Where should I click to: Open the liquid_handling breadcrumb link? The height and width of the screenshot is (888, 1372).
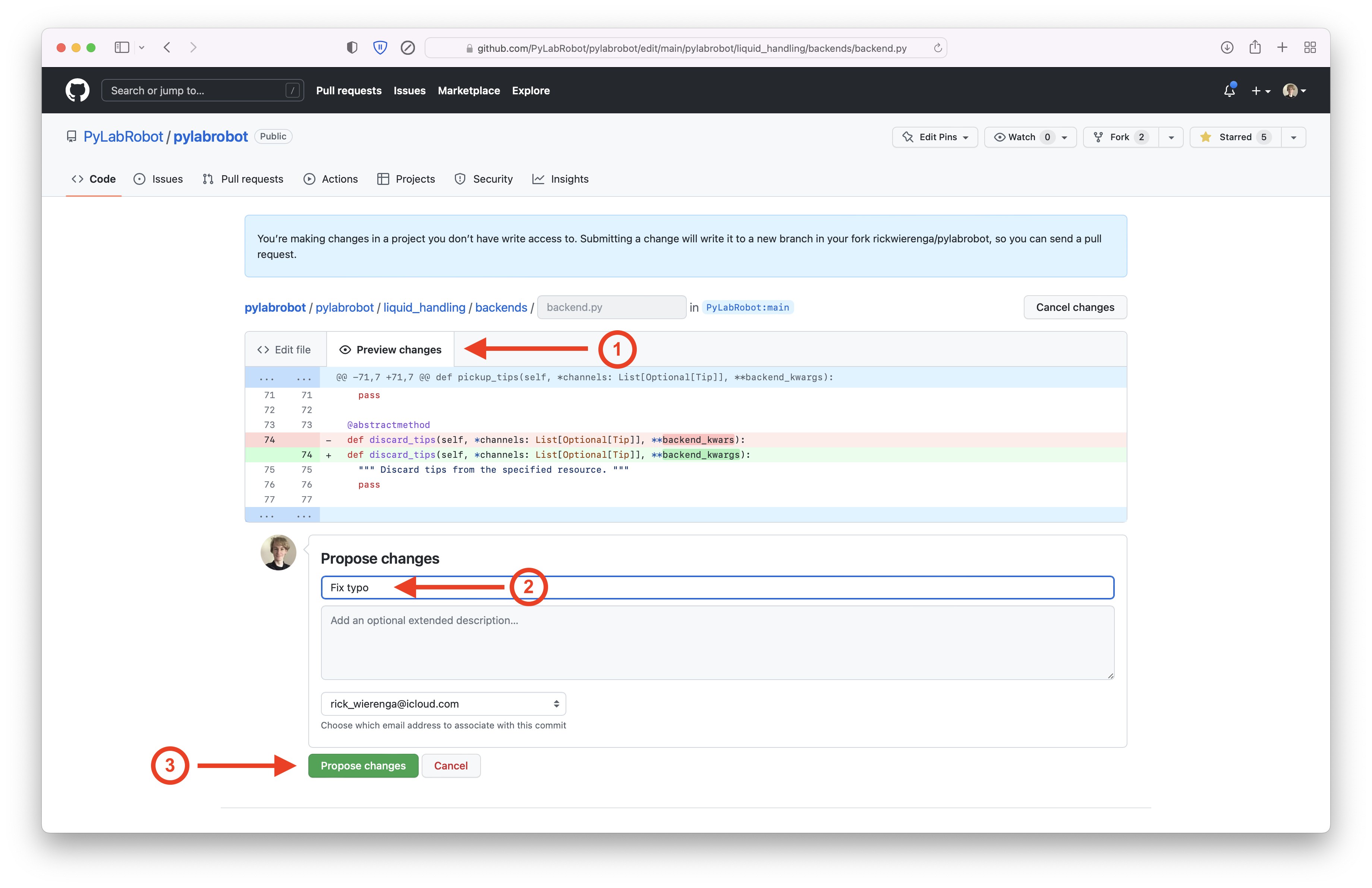pyautogui.click(x=424, y=307)
